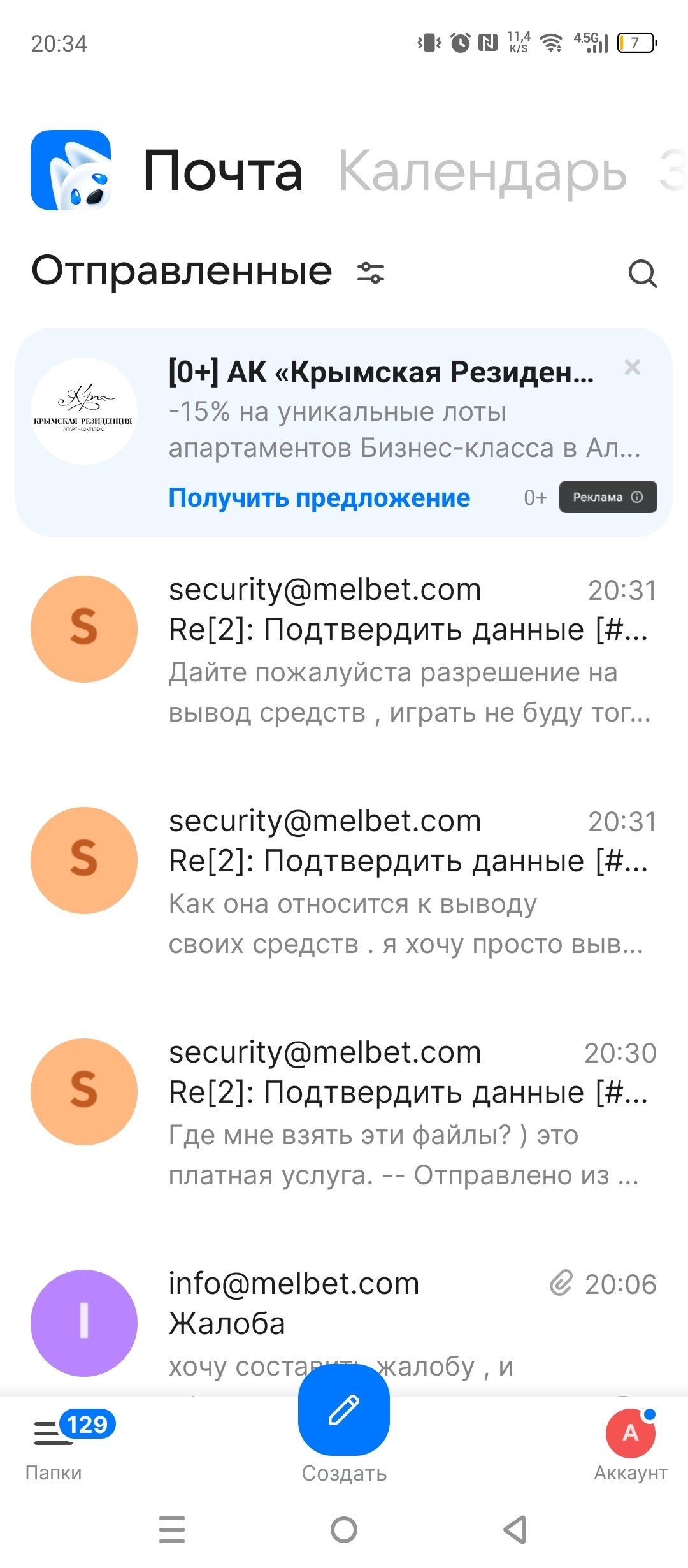Dismiss the Крымская Резиденция ad
Screen dimensions: 688x1568
point(632,367)
